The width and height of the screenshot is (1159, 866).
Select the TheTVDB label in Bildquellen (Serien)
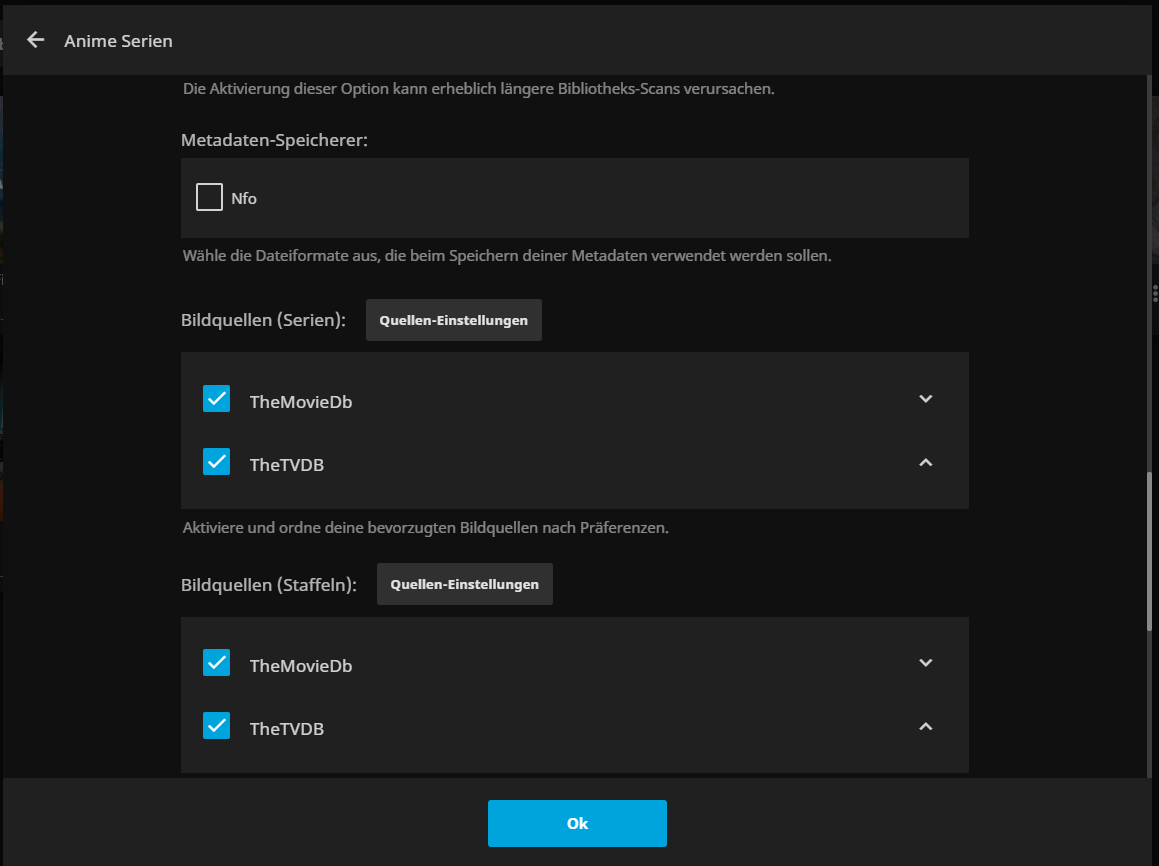point(286,465)
